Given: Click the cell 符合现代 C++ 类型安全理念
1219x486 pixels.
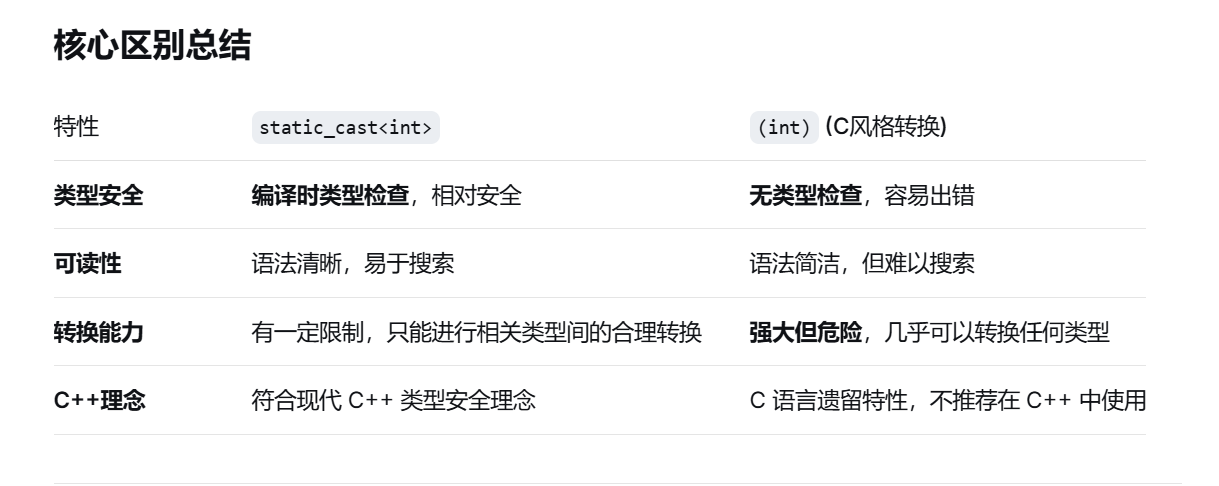Looking at the screenshot, I should pos(393,401).
